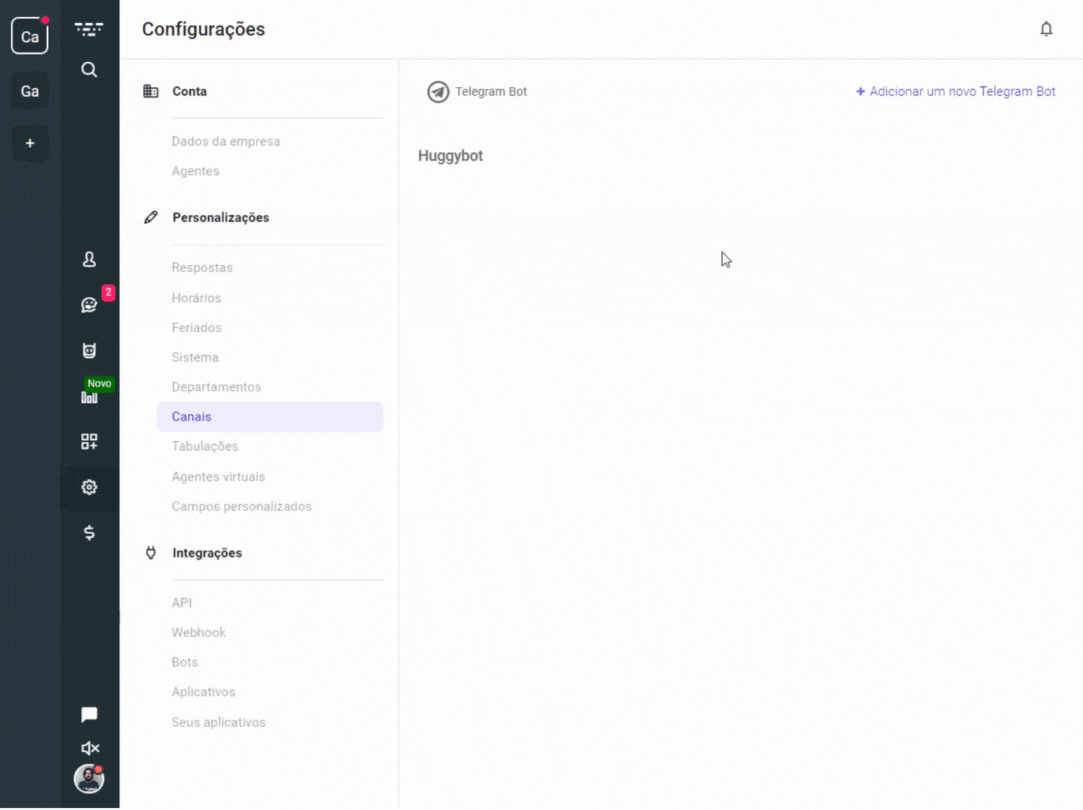Open Tabulações settings
Screen dimensions: 1083x810
pos(204,447)
